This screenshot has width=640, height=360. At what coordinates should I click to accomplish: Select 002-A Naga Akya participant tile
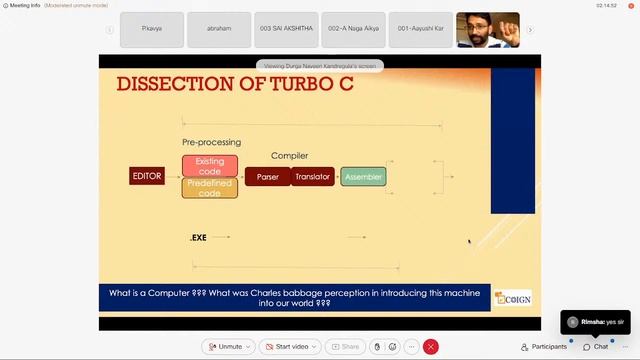[353, 30]
